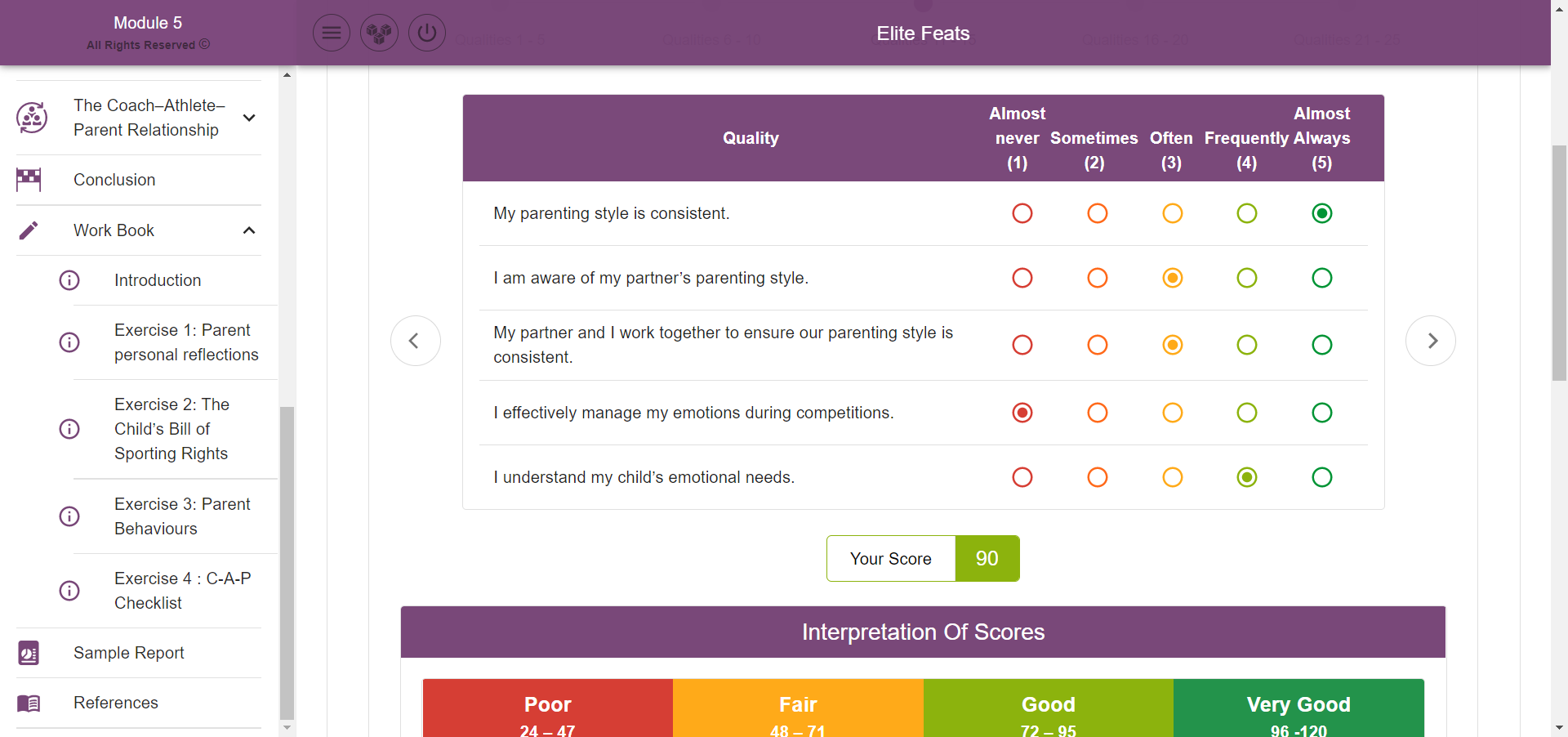Click the sidebar vertical scrollbar thumb
Image resolution: width=1568 pixels, height=737 pixels.
pyautogui.click(x=287, y=562)
